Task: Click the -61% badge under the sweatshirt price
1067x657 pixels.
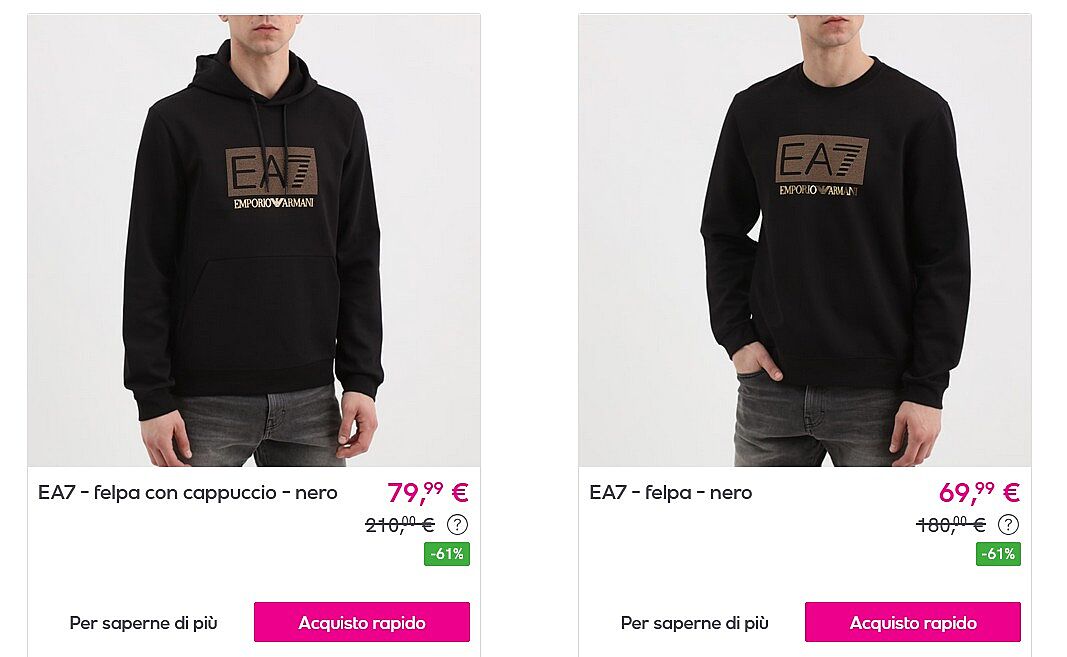Action: click(x=998, y=554)
